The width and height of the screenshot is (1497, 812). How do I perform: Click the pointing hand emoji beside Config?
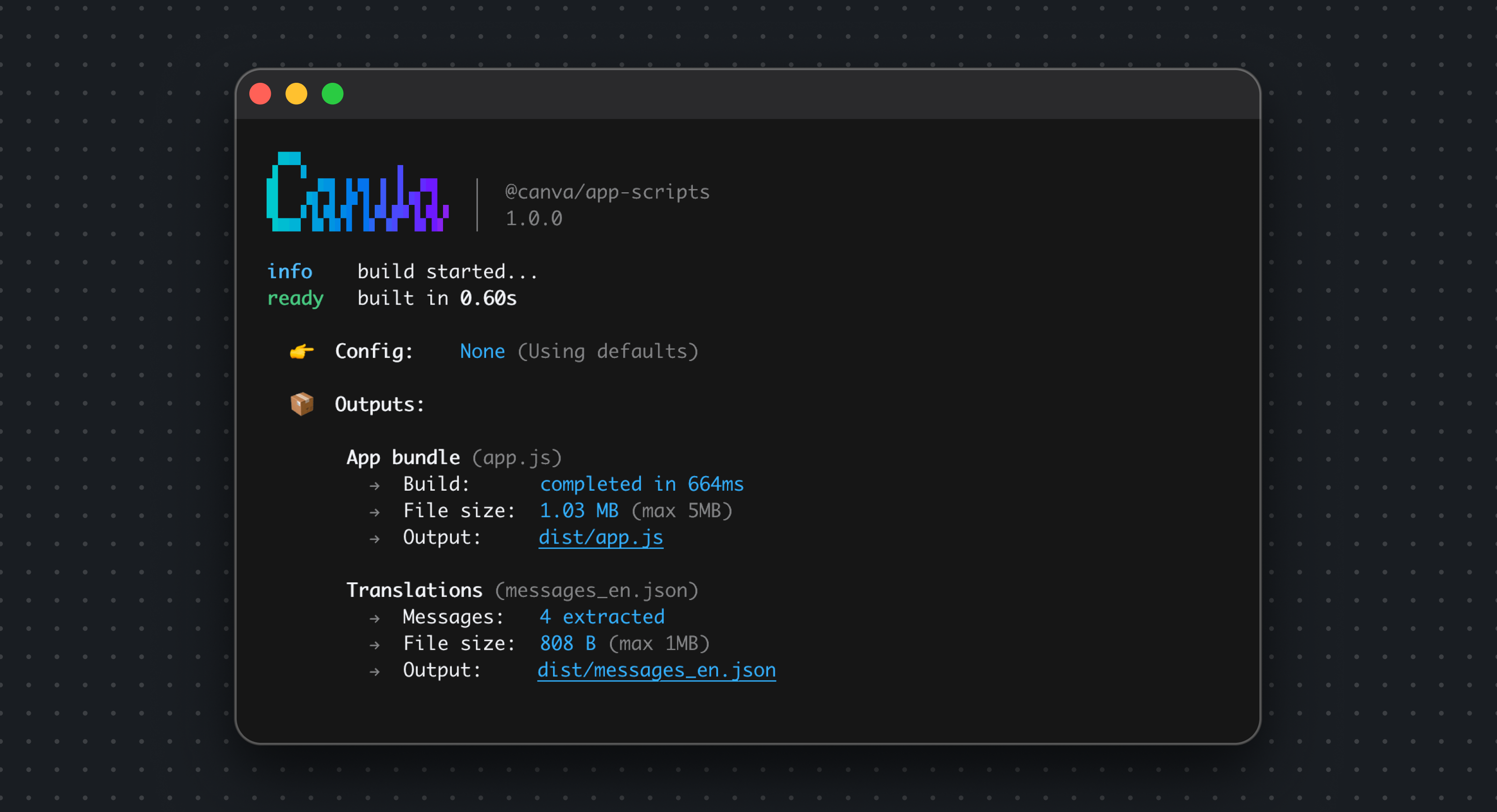302,351
